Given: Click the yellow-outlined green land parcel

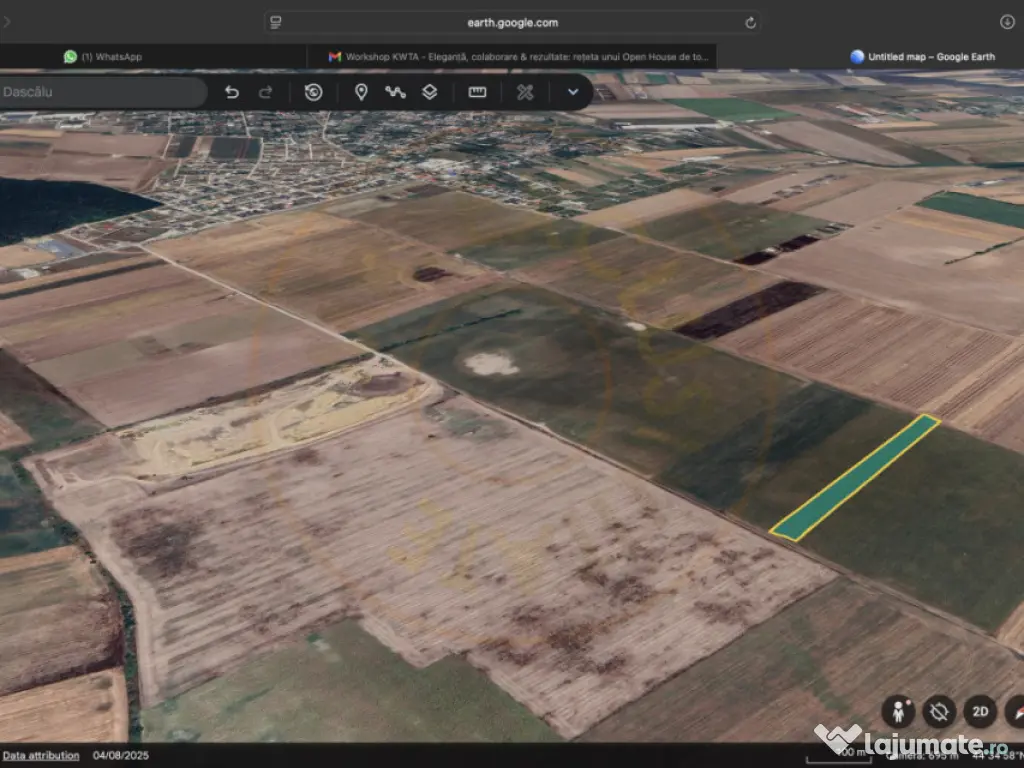Looking at the screenshot, I should click(x=855, y=478).
